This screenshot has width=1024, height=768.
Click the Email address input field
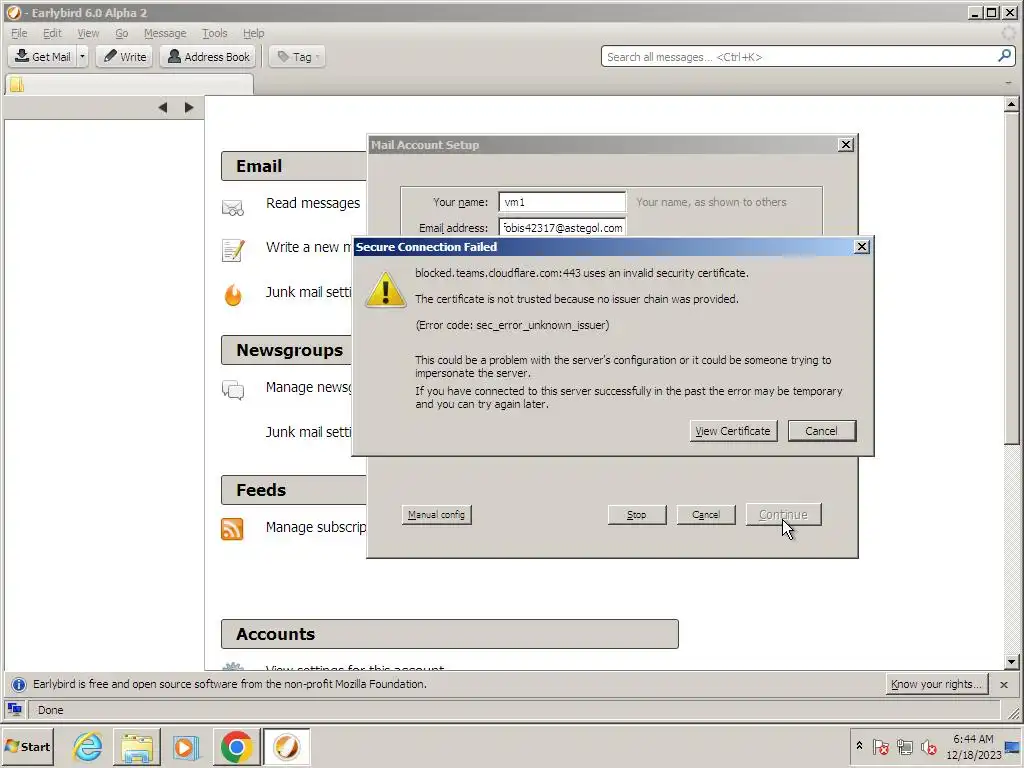562,227
